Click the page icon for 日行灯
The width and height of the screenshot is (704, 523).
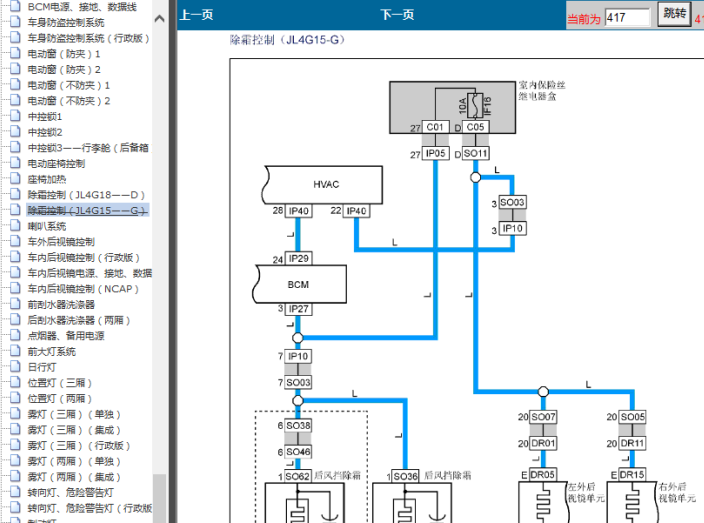click(15, 367)
